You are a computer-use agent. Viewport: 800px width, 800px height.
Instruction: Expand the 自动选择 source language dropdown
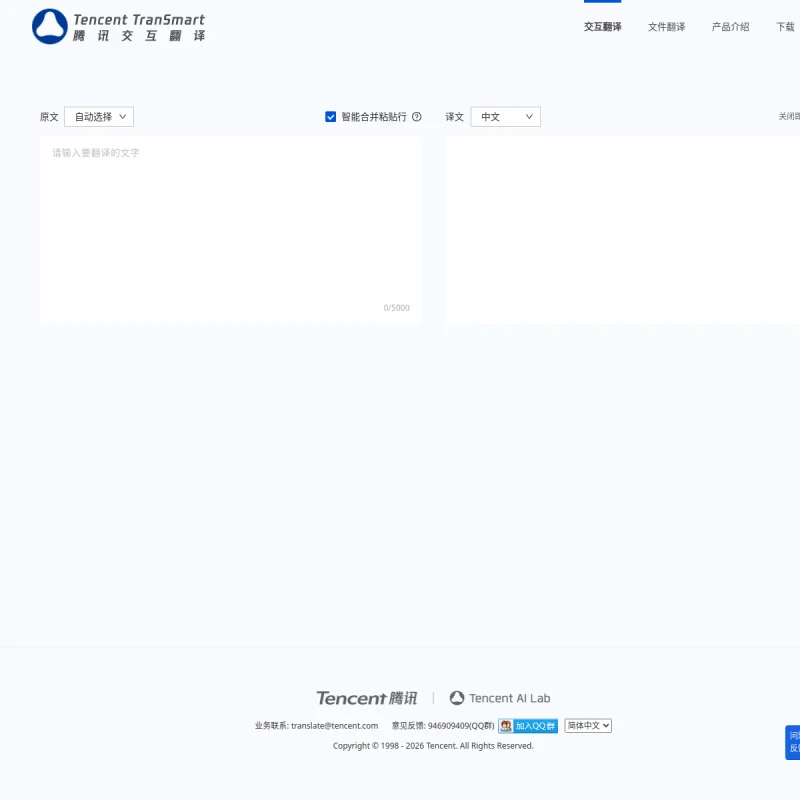coord(99,117)
